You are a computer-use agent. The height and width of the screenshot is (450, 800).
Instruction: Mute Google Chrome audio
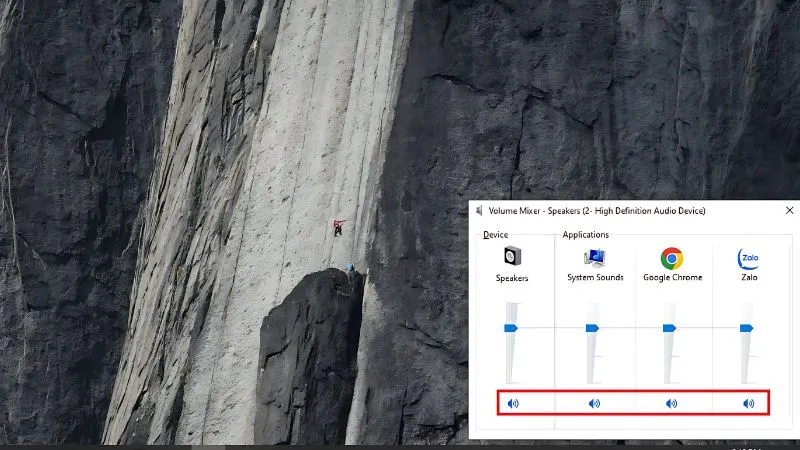pos(672,403)
